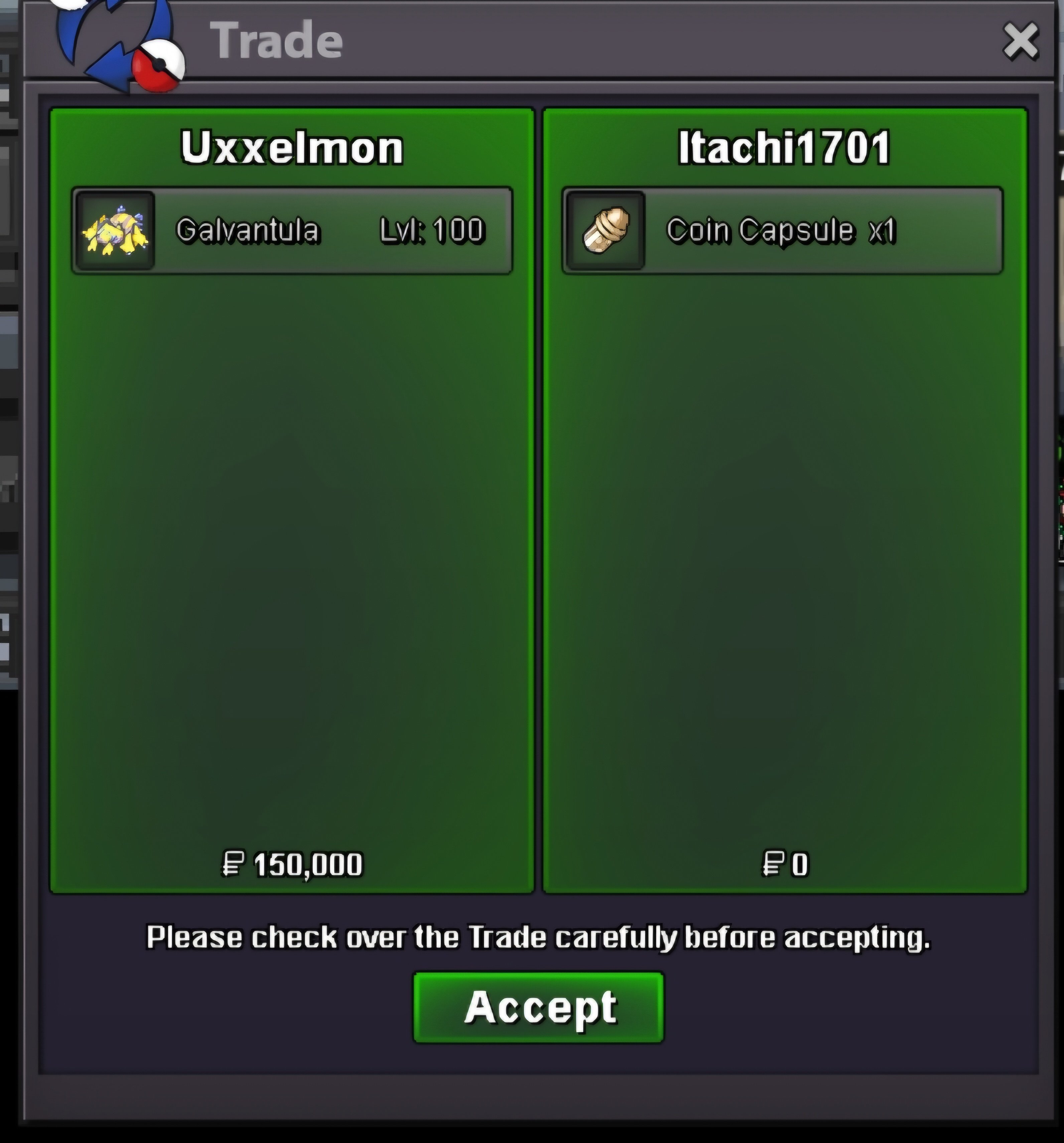This screenshot has width=1064, height=1143.
Task: Click empty space in Itachi1701's offer panel
Action: pyautogui.click(x=785, y=546)
